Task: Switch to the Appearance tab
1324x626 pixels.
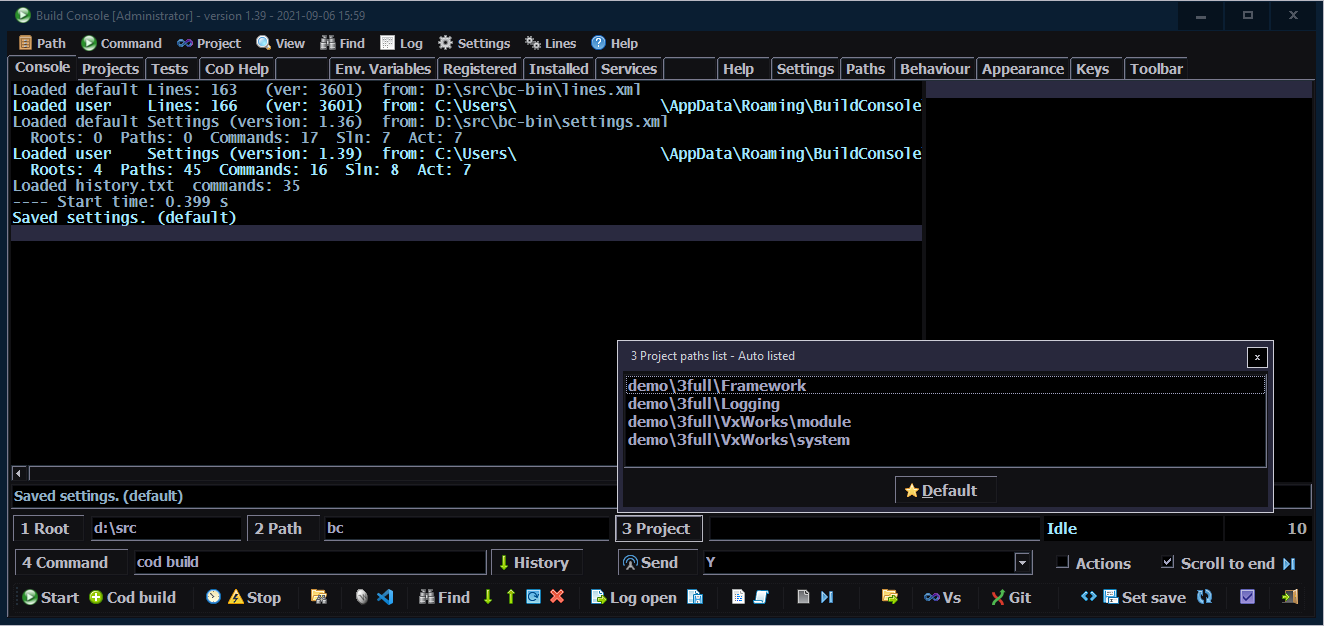Action: (1023, 69)
